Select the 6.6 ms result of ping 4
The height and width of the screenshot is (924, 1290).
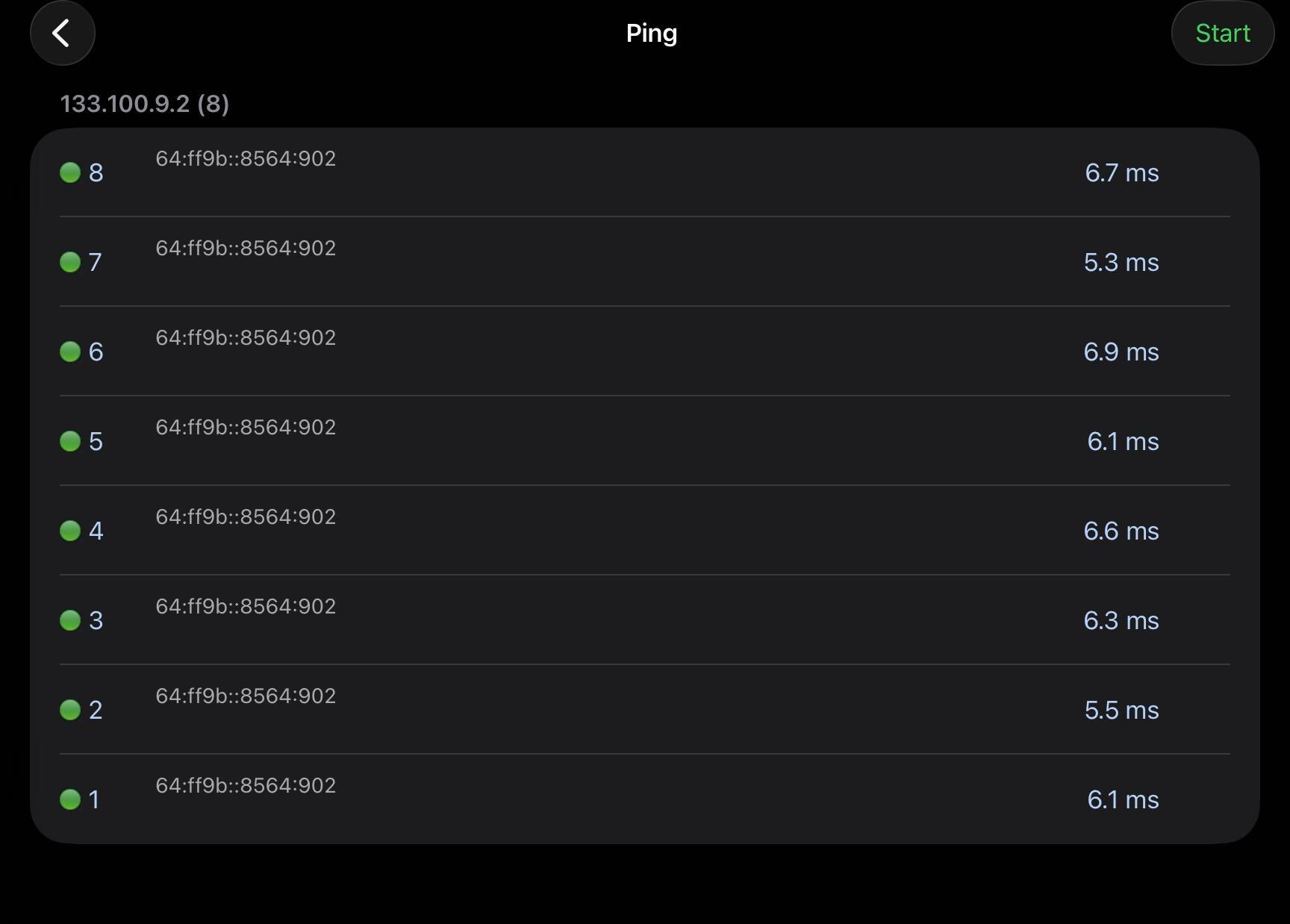[1121, 531]
